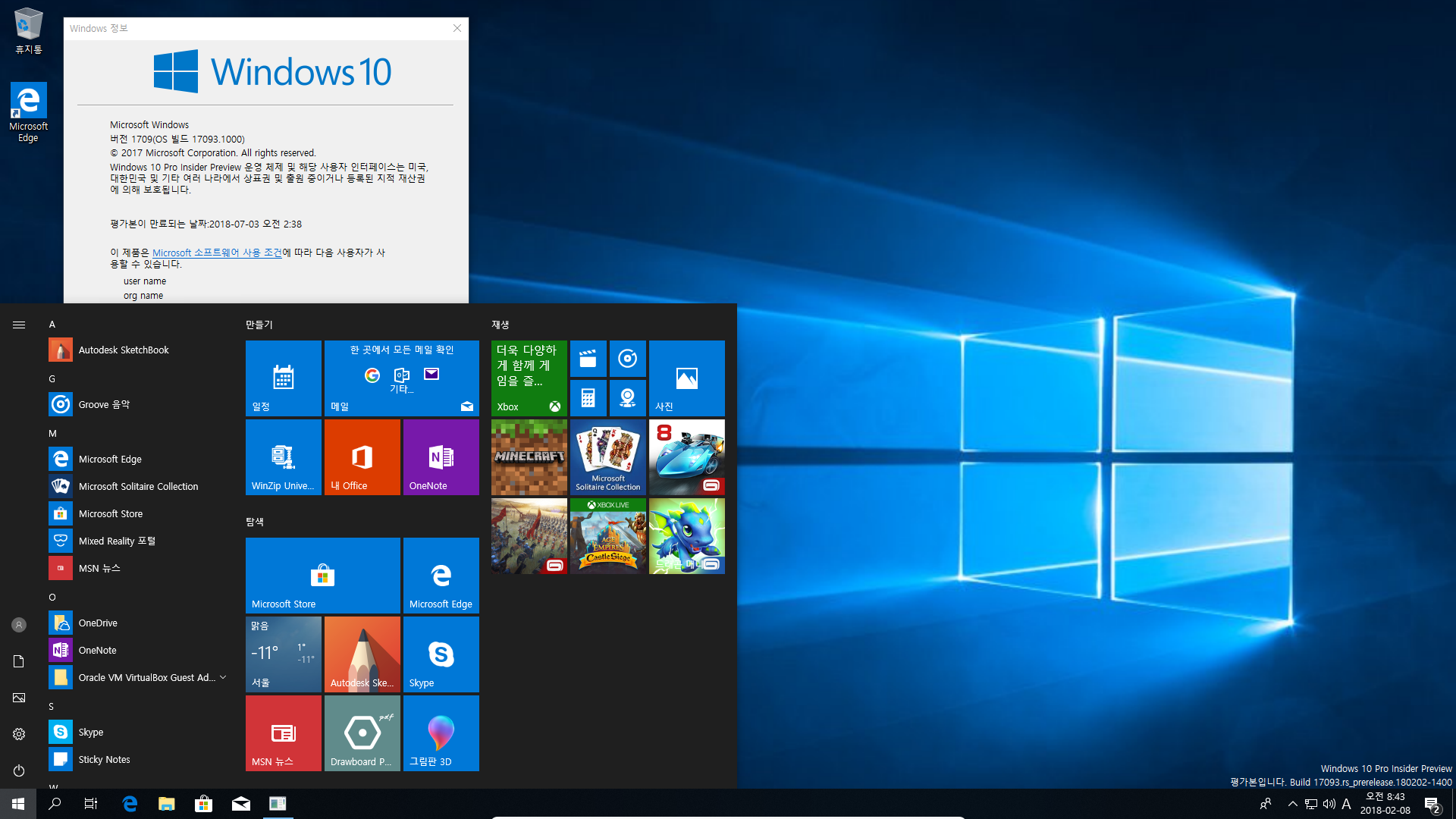The image size is (1456, 819).
Task: Open 그림판 3D tile in Start menu
Action: click(x=441, y=733)
